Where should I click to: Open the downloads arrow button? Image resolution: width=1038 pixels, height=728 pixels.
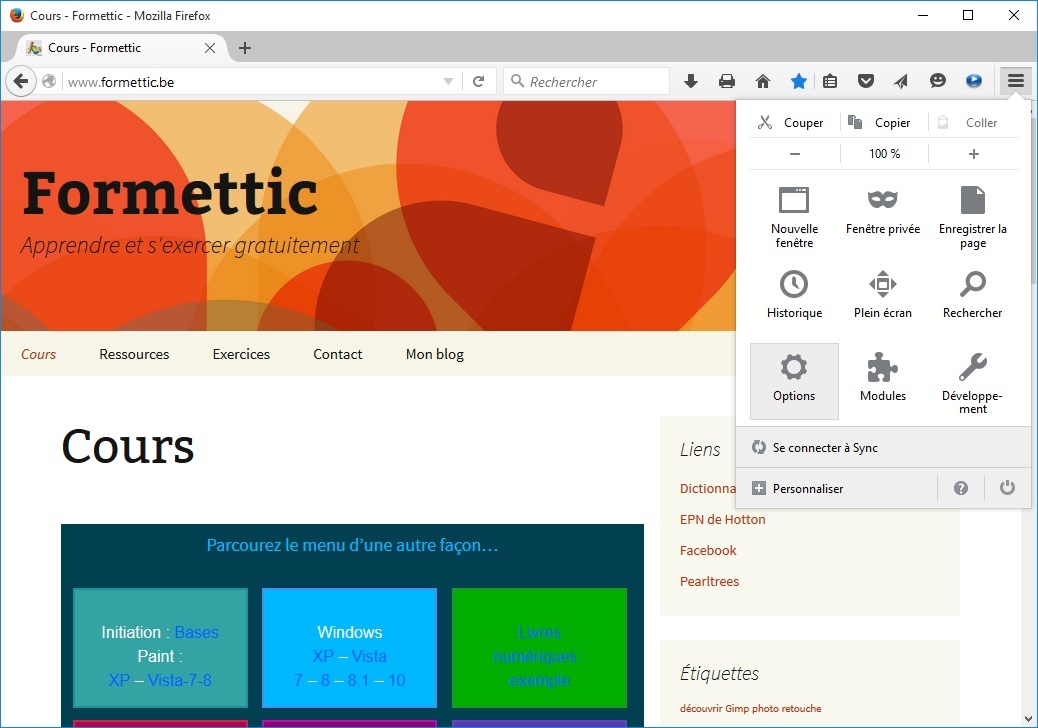coord(690,81)
